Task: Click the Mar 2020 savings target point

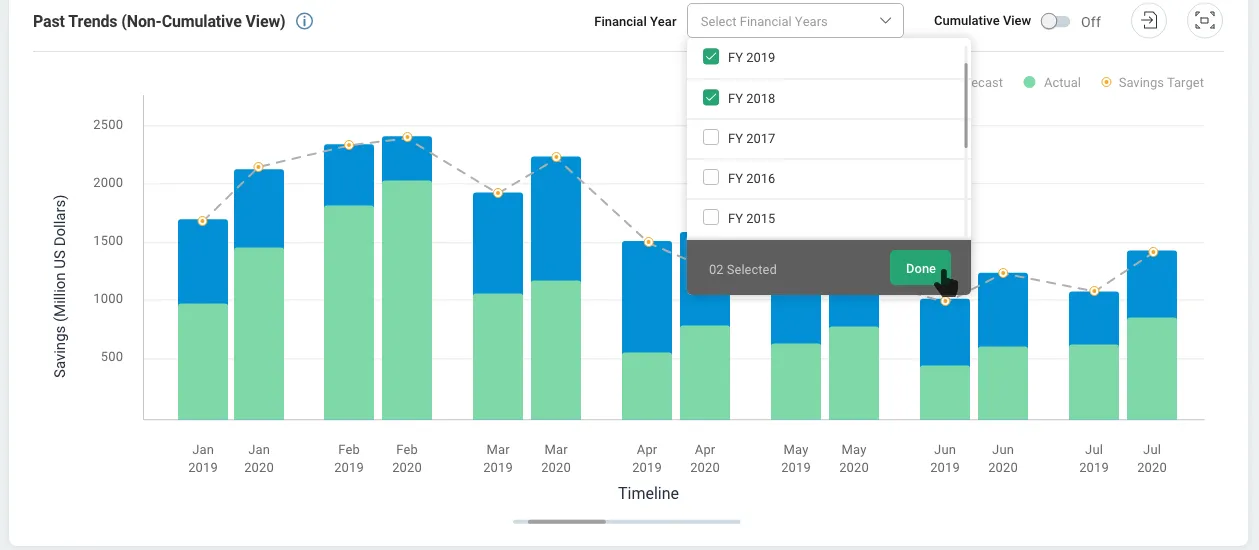Action: [556, 157]
